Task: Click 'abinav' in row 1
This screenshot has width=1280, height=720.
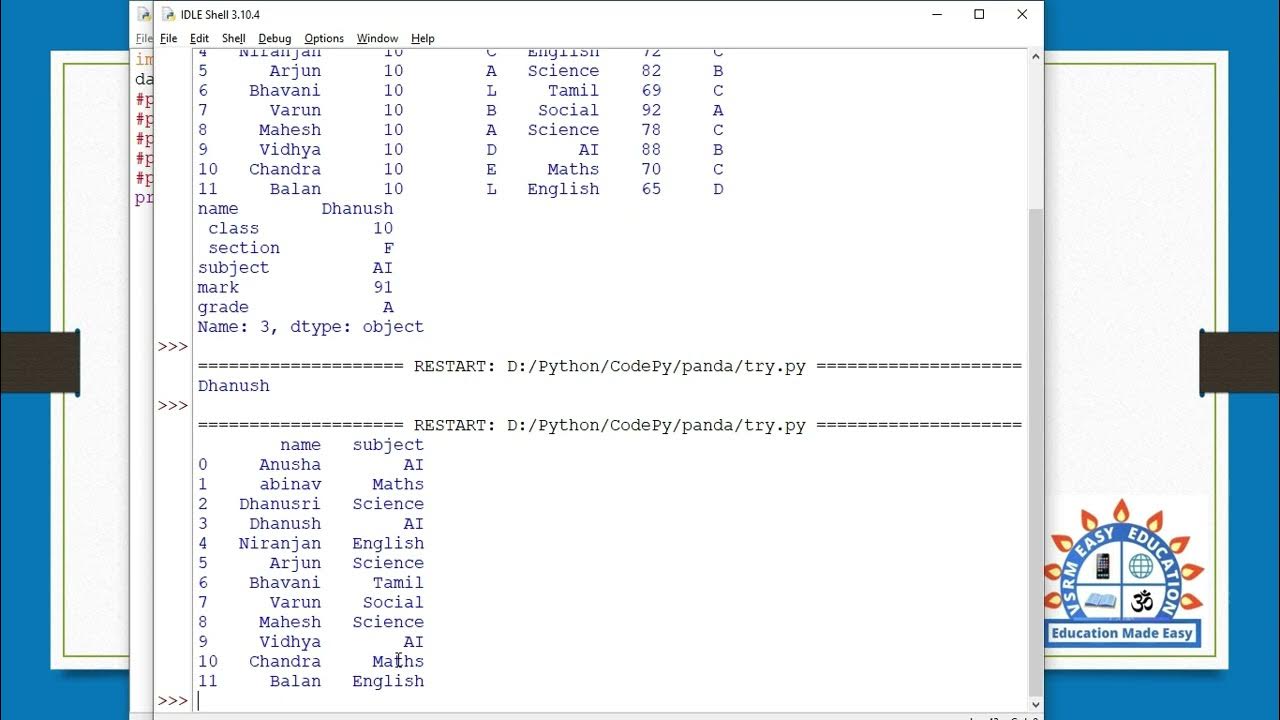Action: click(290, 484)
